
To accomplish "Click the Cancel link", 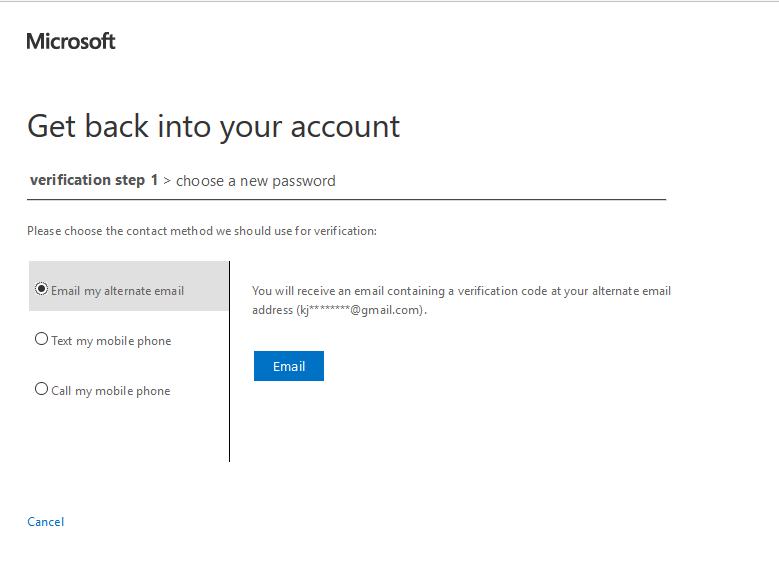I will pos(46,522).
